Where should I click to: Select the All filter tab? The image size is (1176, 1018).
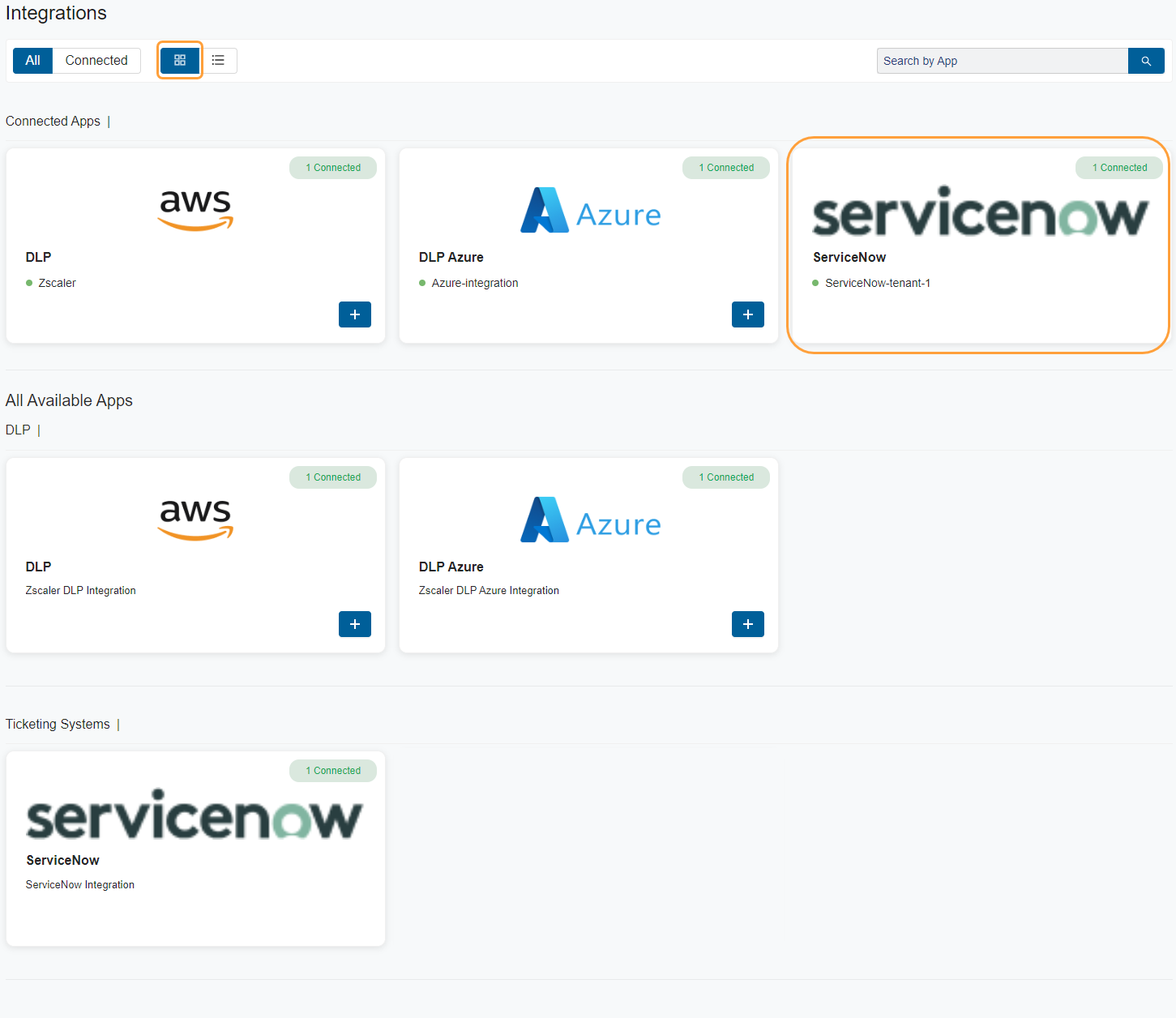tap(33, 61)
